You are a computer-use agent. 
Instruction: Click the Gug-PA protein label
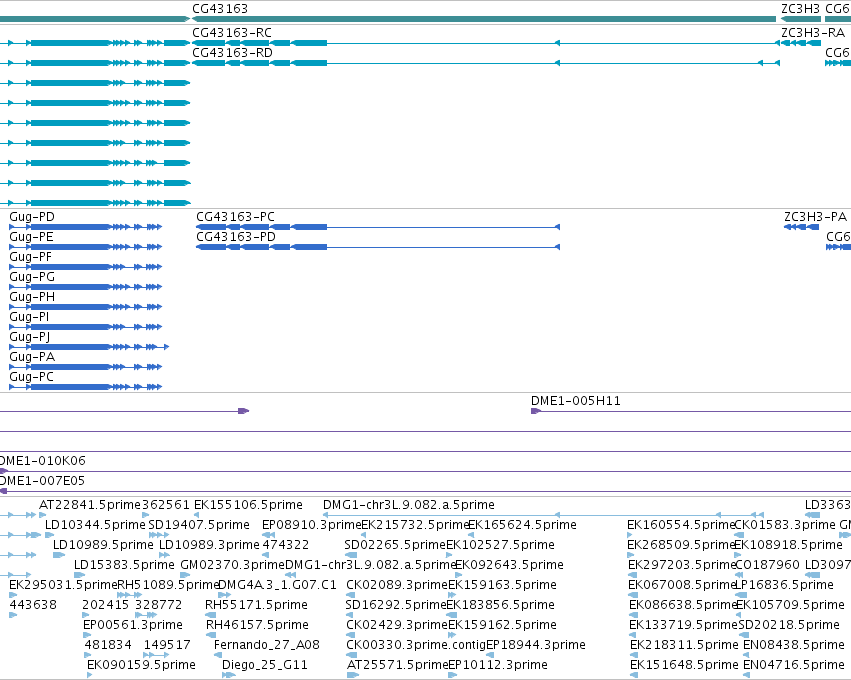(x=32, y=357)
